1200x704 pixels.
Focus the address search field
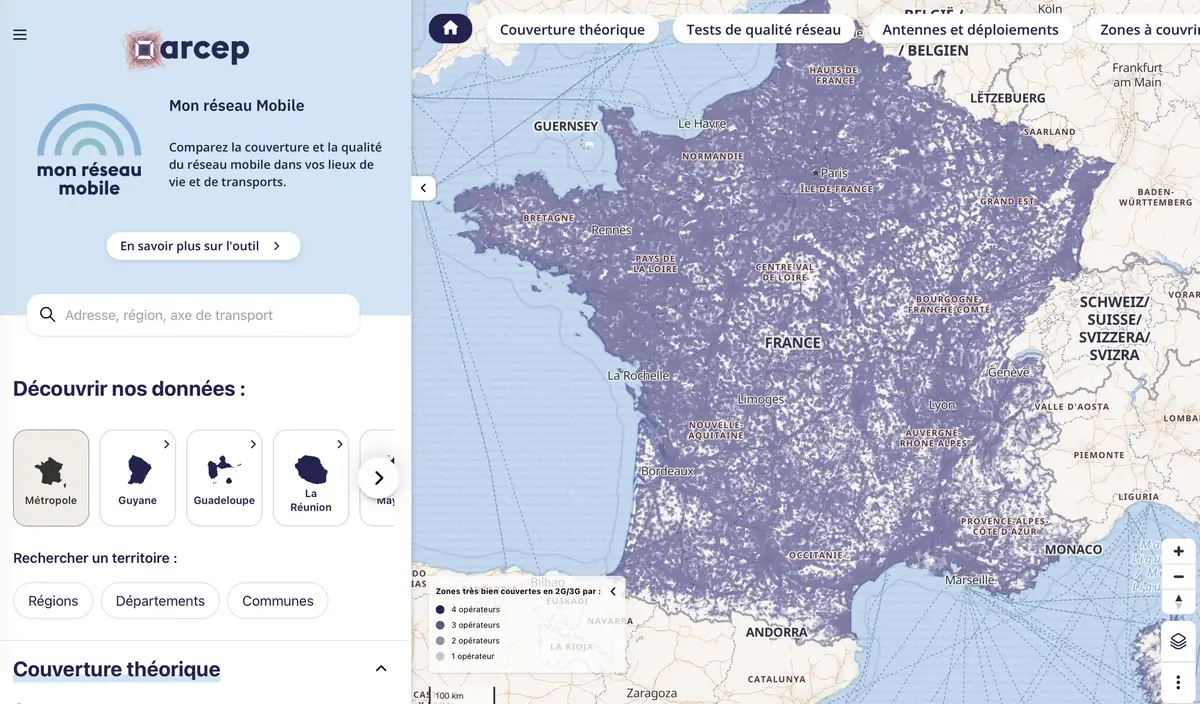pyautogui.click(x=193, y=315)
